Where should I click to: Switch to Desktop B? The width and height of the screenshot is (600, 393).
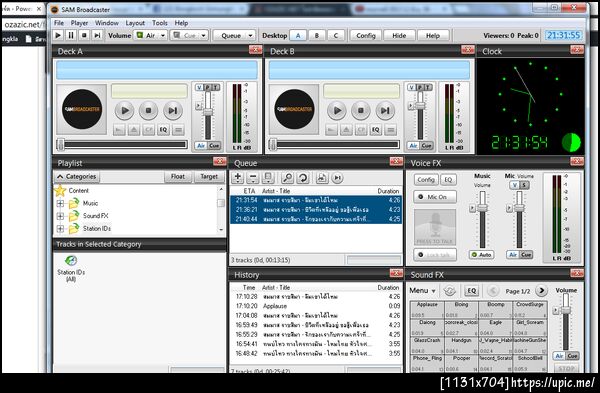317,36
